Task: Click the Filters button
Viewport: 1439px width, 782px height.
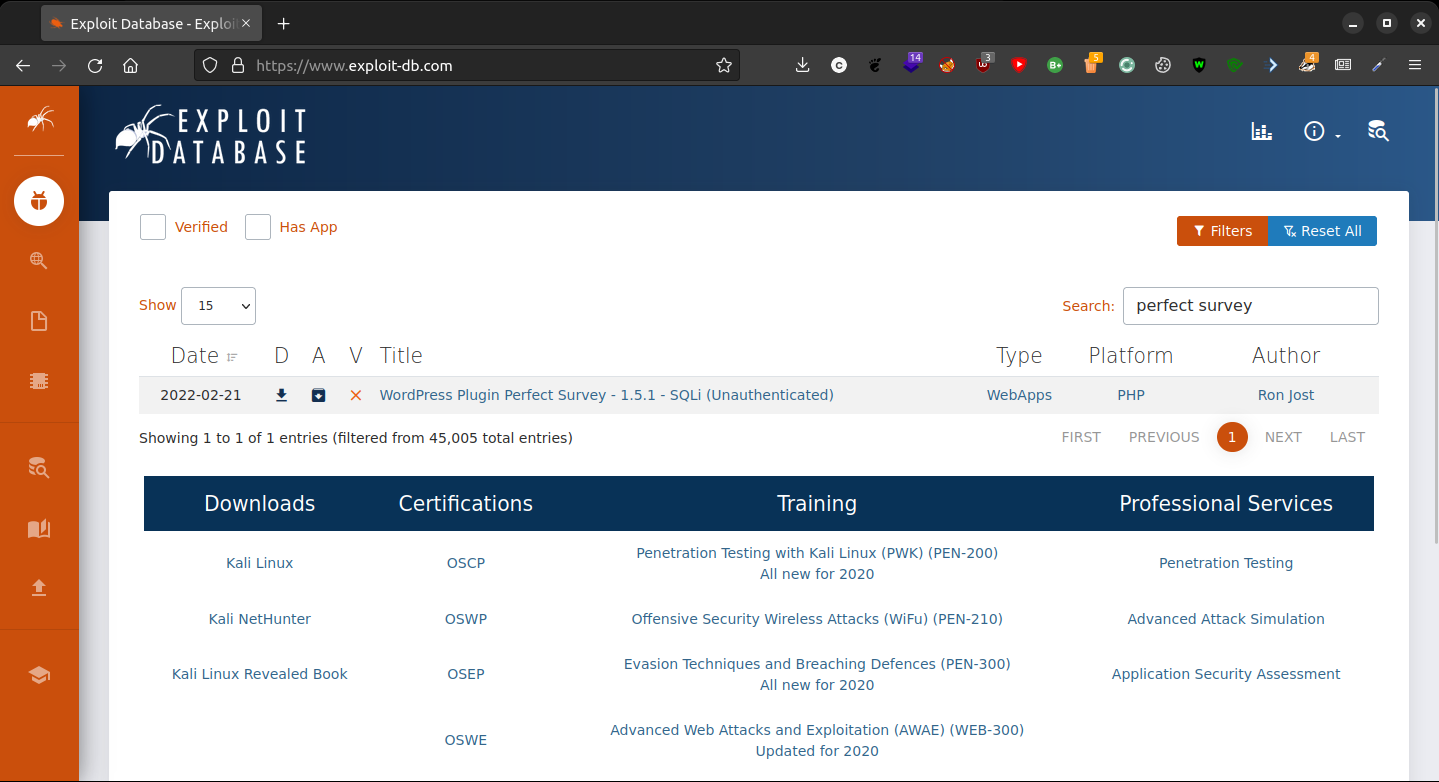Action: tap(1222, 231)
